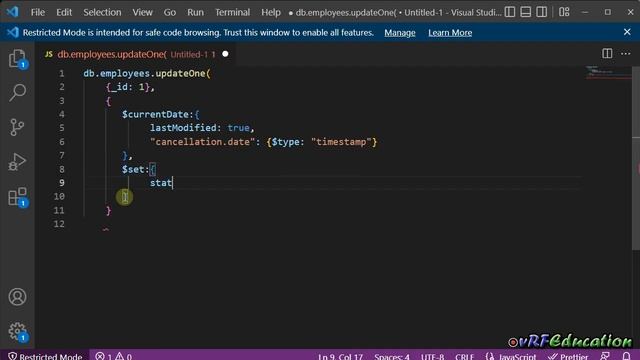
Task: Click the VS Code logo in title bar
Action: click(x=12, y=12)
